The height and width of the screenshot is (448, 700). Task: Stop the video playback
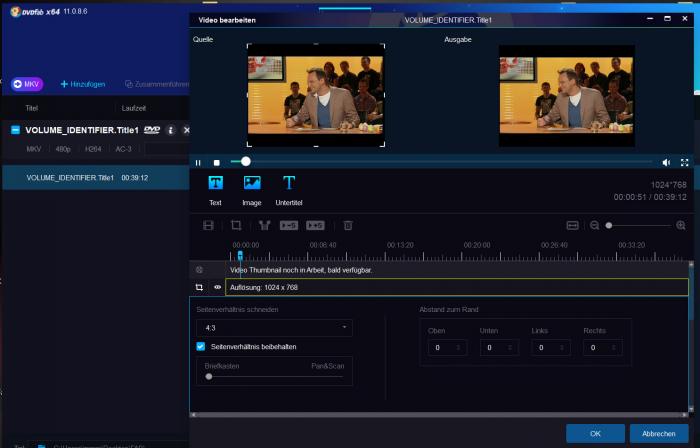[216, 162]
